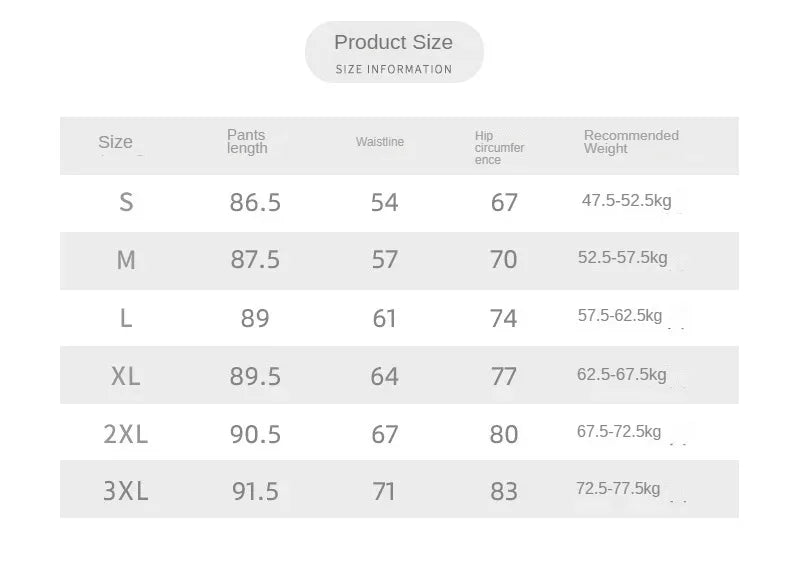Screen dimensions: 790x563
Task: Select the L size row label
Action: click(x=126, y=319)
